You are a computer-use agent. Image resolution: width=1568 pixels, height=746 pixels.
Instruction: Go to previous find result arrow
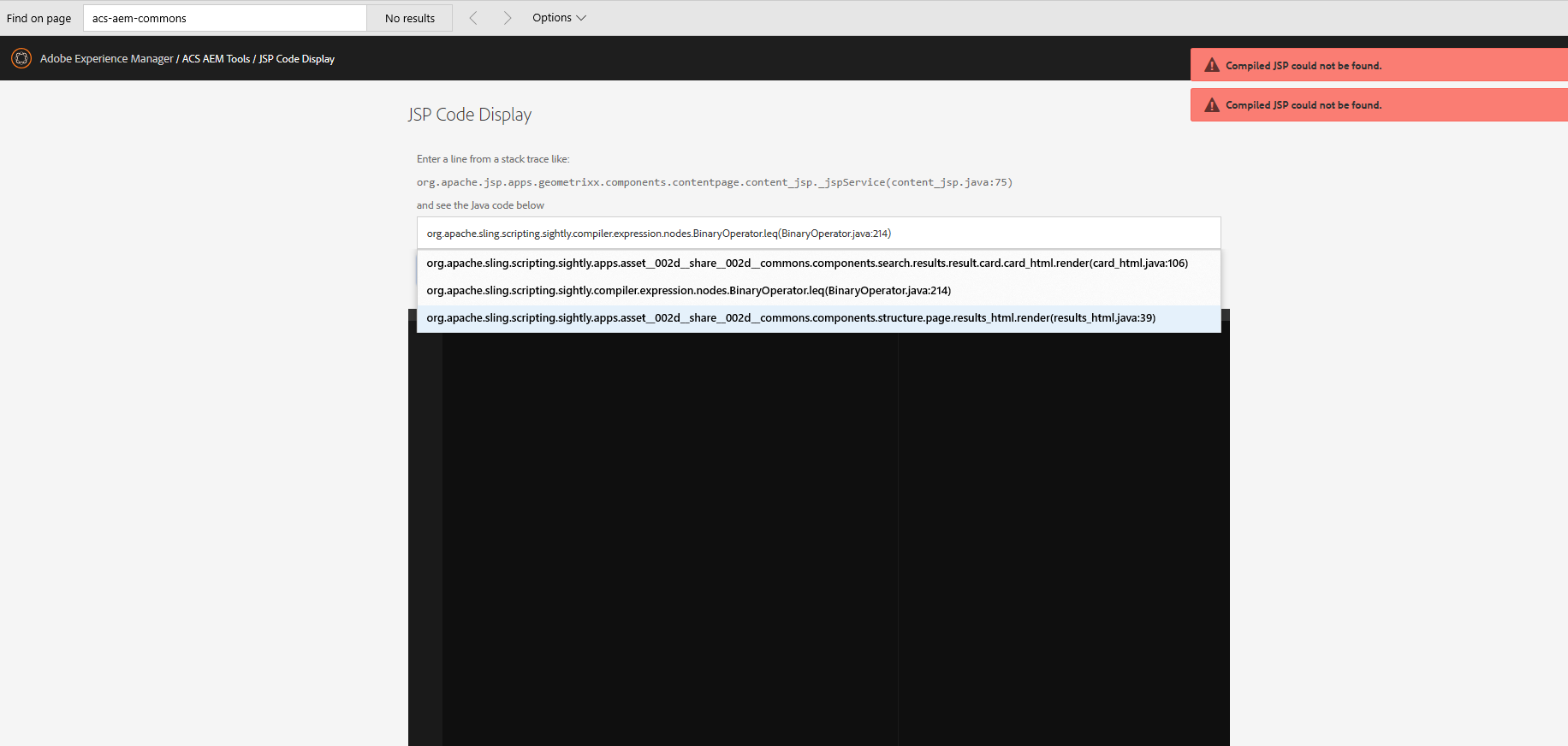pyautogui.click(x=473, y=18)
